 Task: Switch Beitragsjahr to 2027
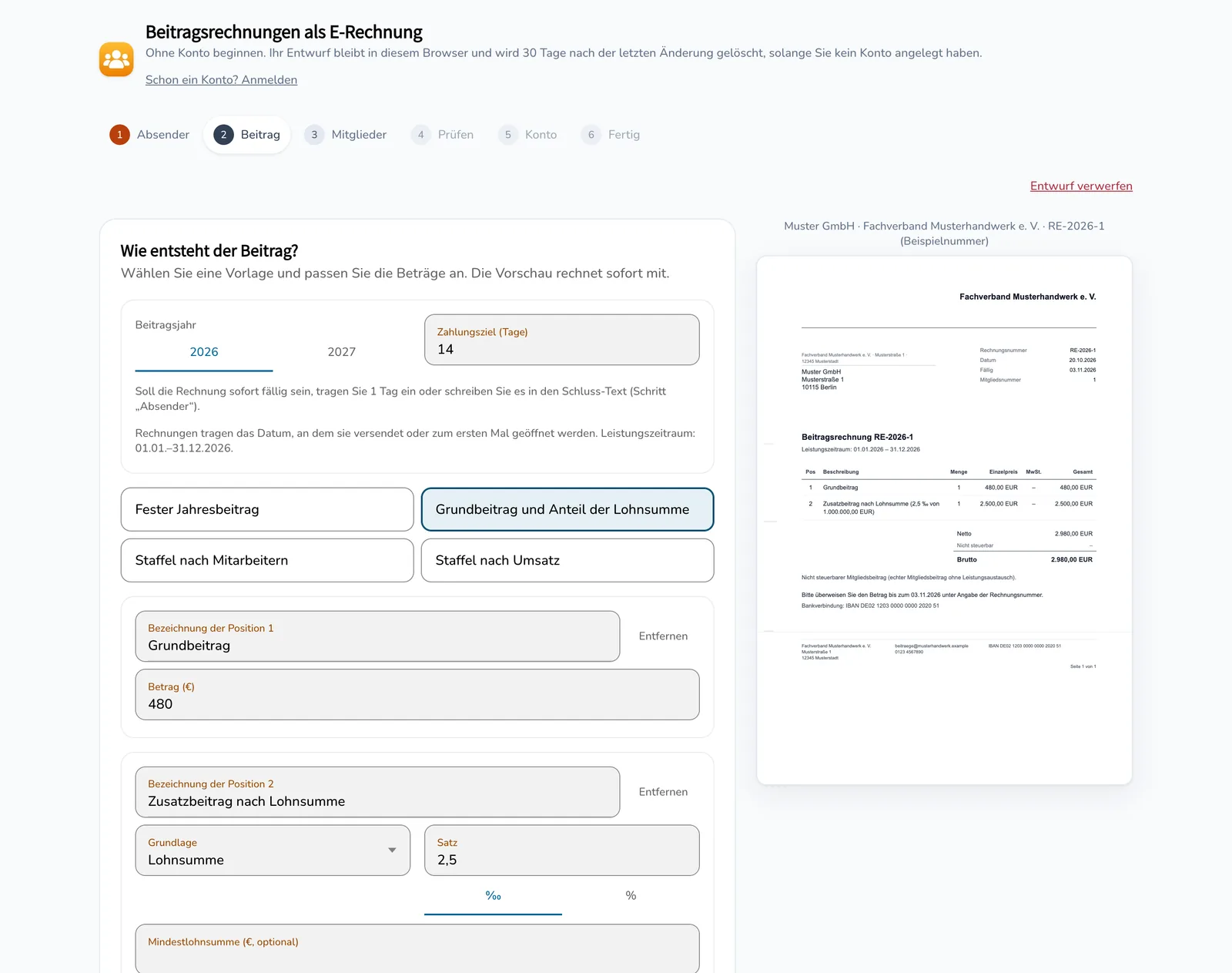pyautogui.click(x=342, y=352)
